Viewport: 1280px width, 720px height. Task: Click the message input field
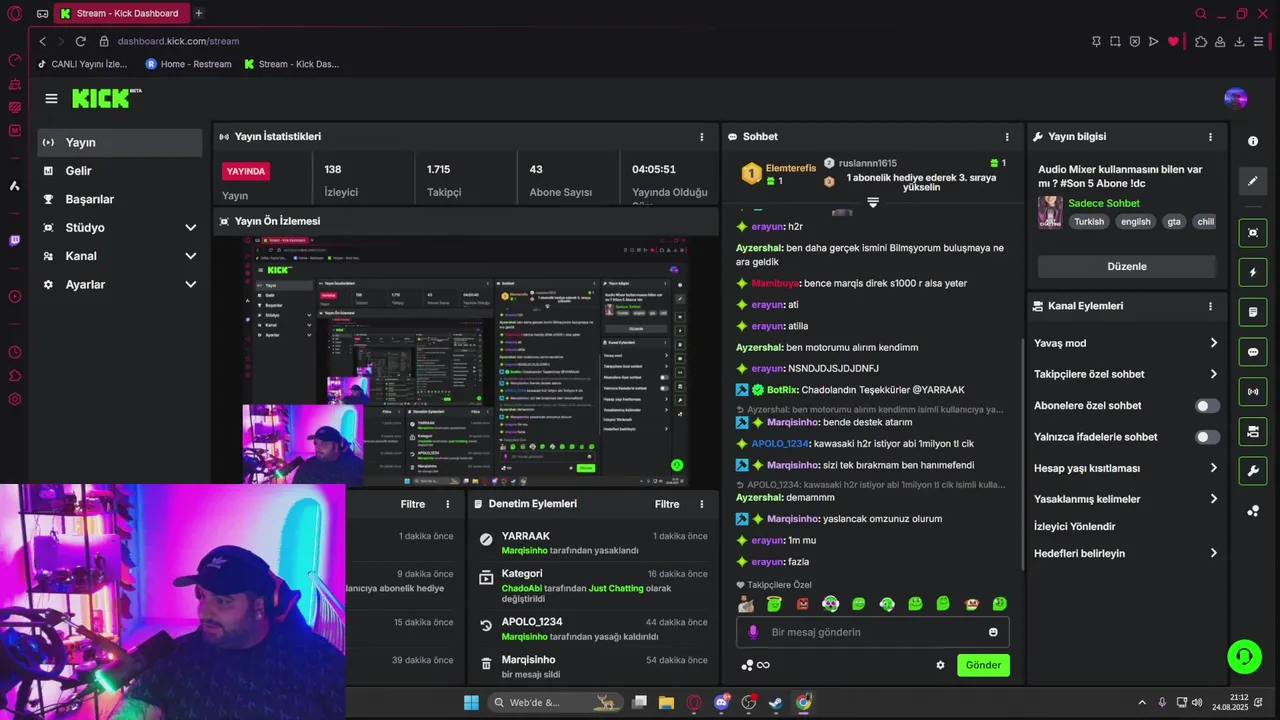point(873,632)
